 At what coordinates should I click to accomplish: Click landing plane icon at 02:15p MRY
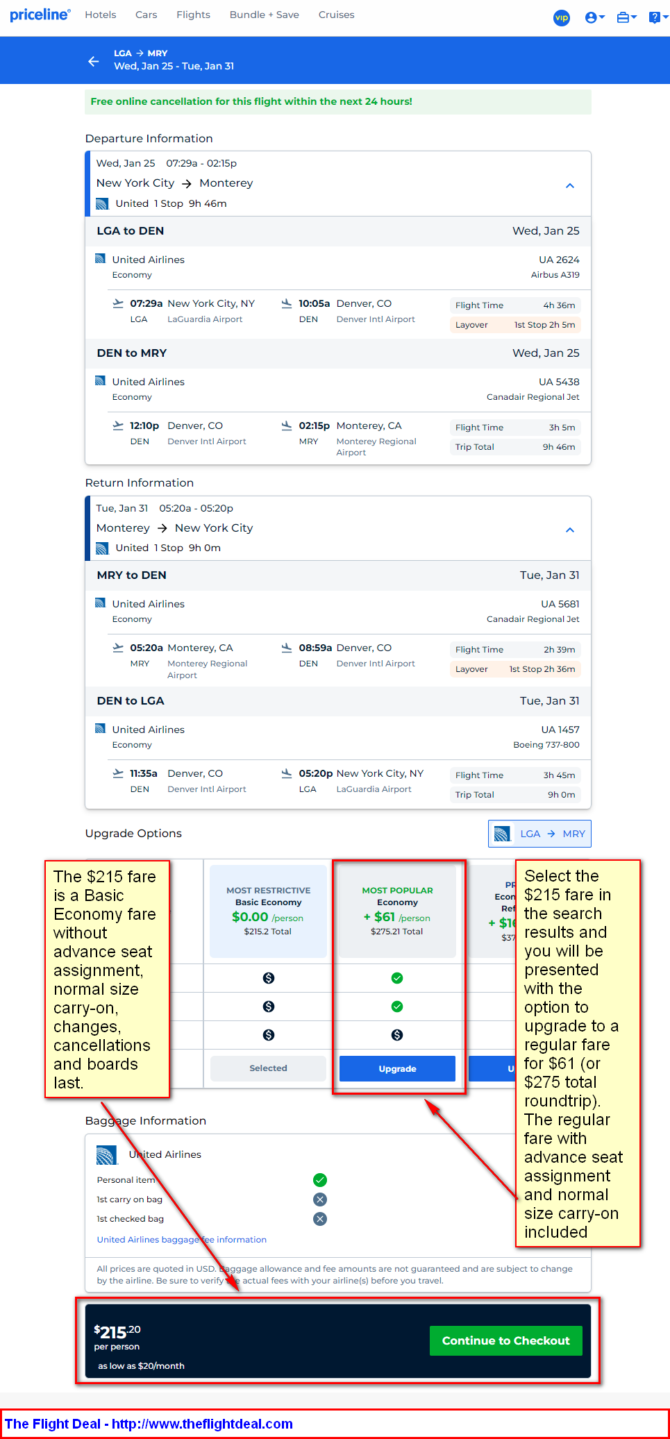pyautogui.click(x=288, y=425)
